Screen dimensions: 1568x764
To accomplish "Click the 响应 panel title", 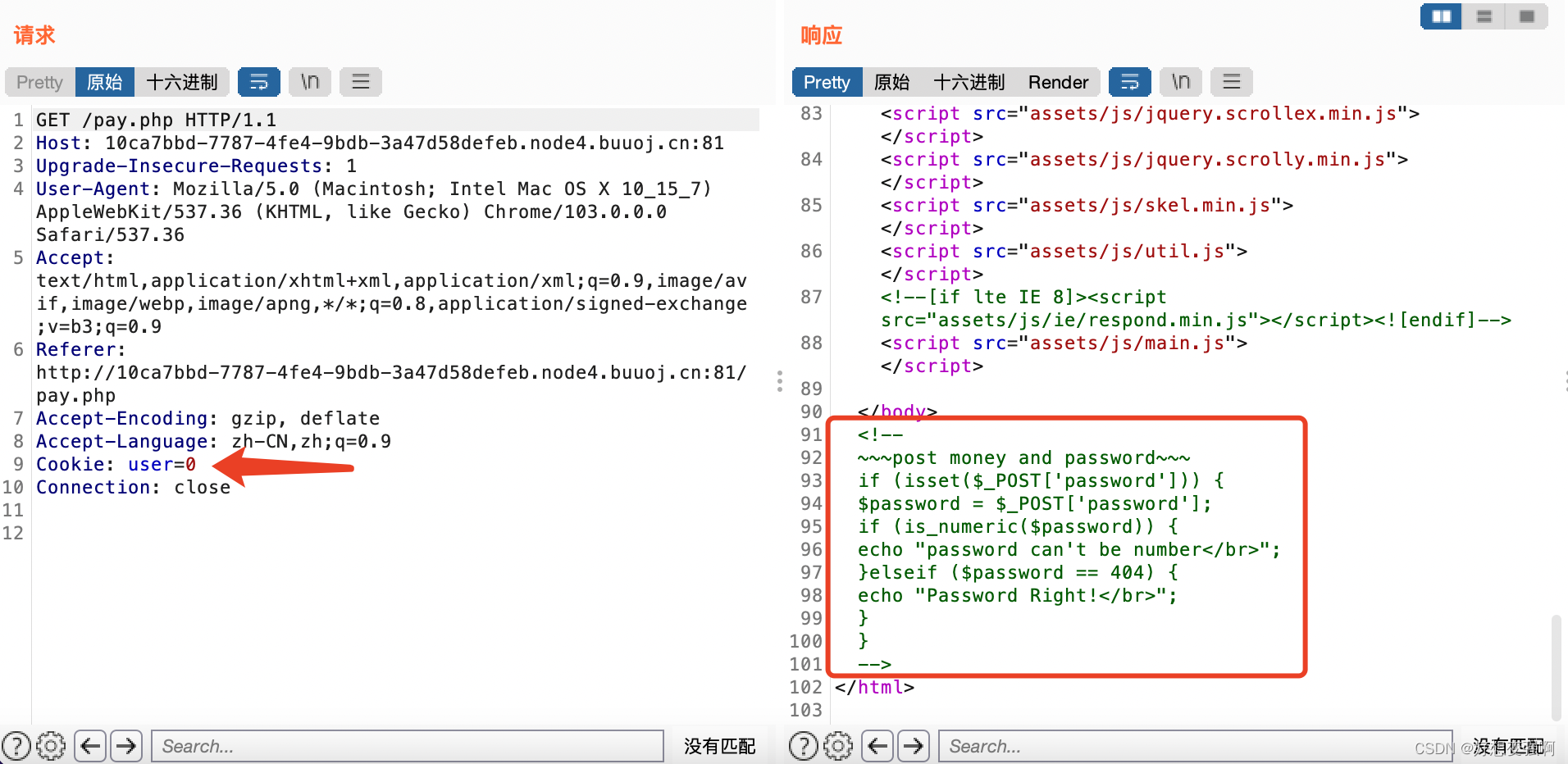I will 822,35.
